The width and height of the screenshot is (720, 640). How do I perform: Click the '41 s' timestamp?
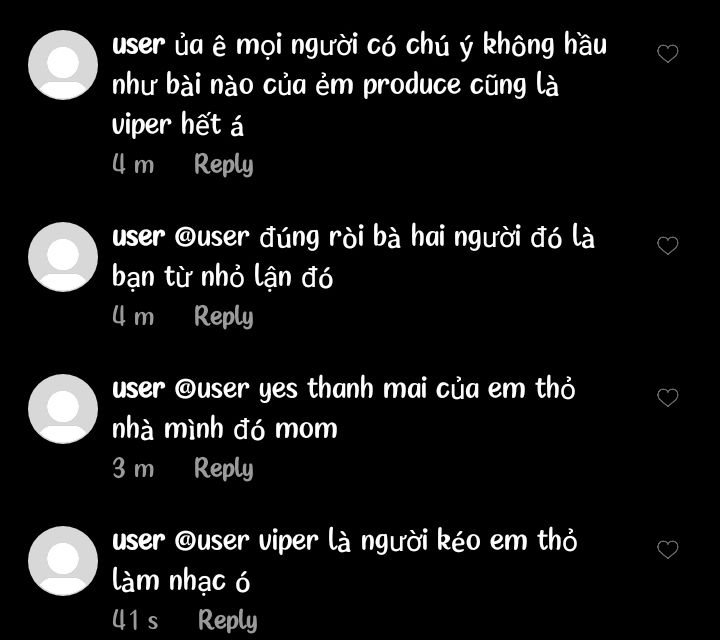[135, 620]
